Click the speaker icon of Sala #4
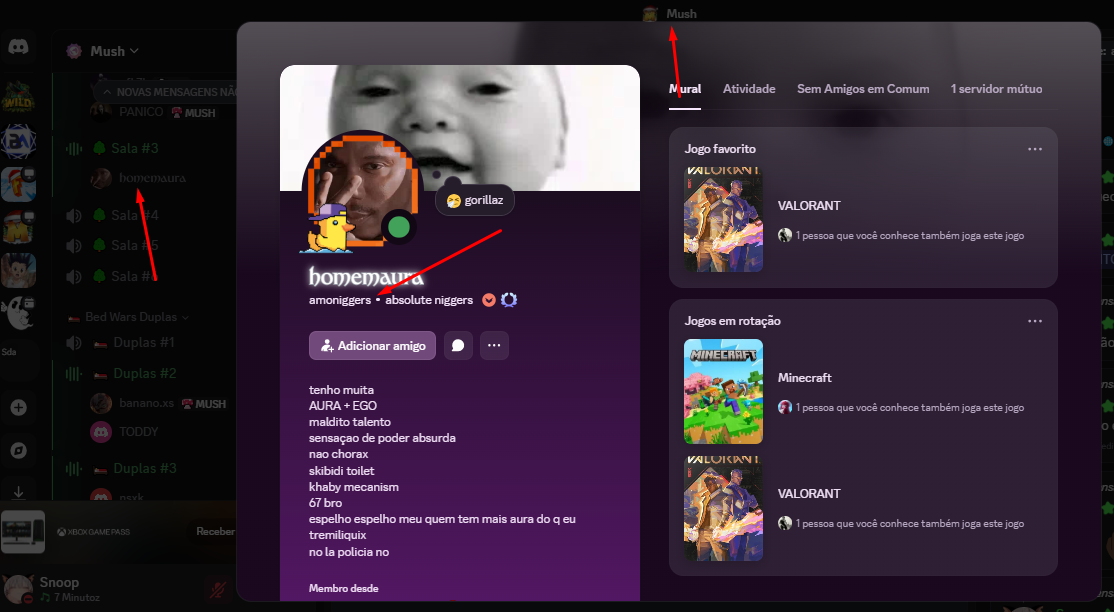 [x=74, y=215]
